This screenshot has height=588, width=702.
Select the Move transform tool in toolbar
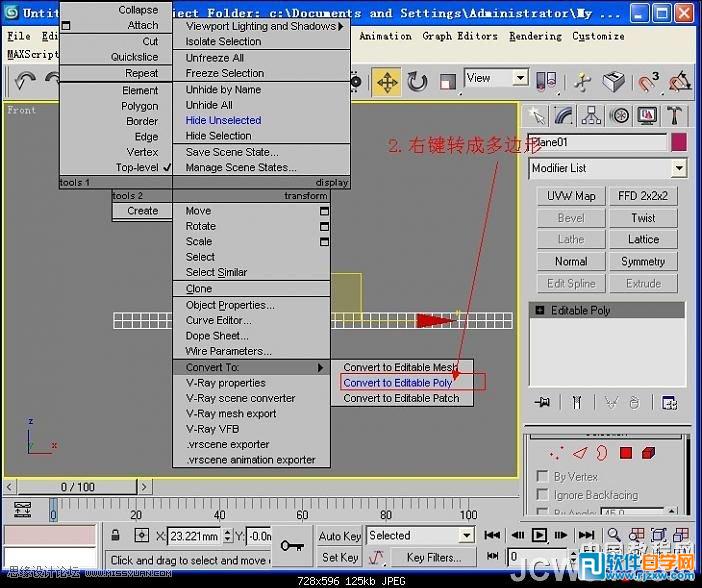point(387,81)
